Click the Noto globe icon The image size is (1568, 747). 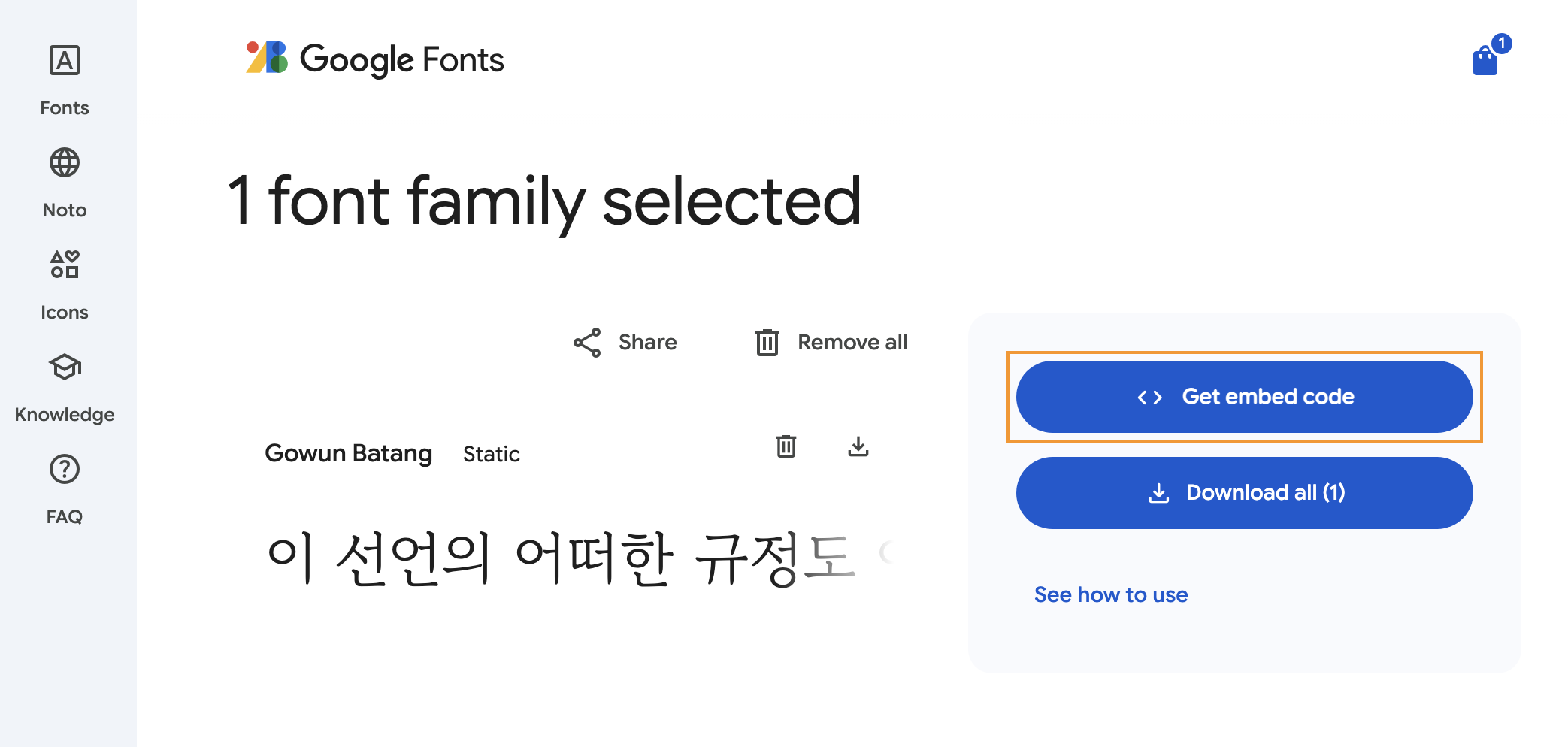(65, 163)
